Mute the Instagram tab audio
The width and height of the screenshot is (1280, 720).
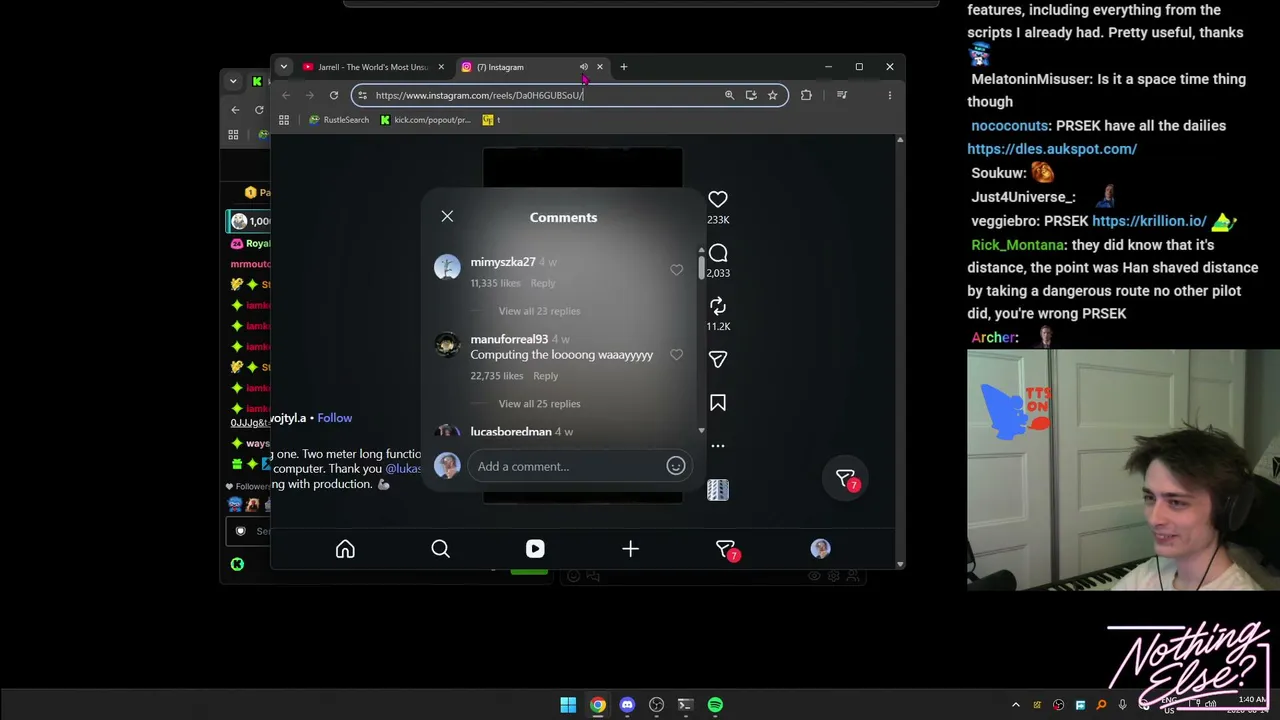coord(584,67)
